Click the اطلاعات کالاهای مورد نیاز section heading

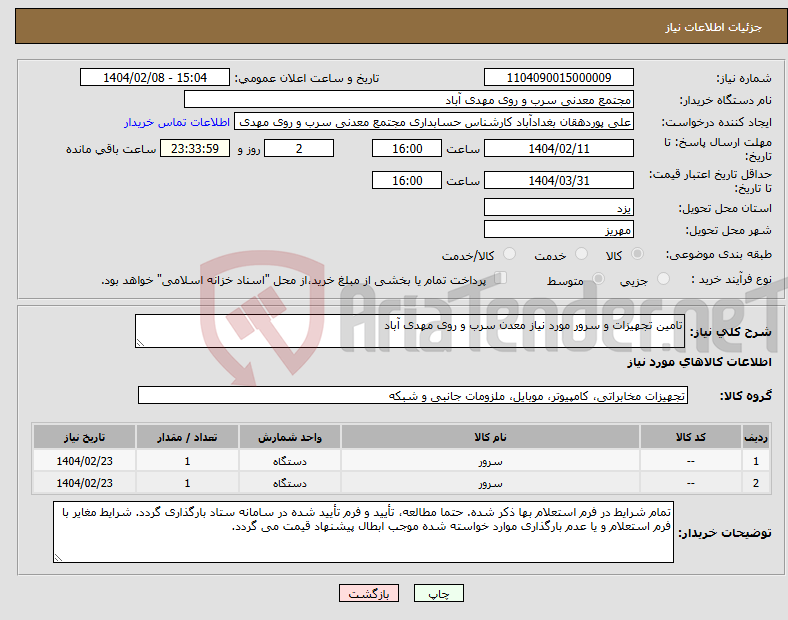click(x=699, y=362)
